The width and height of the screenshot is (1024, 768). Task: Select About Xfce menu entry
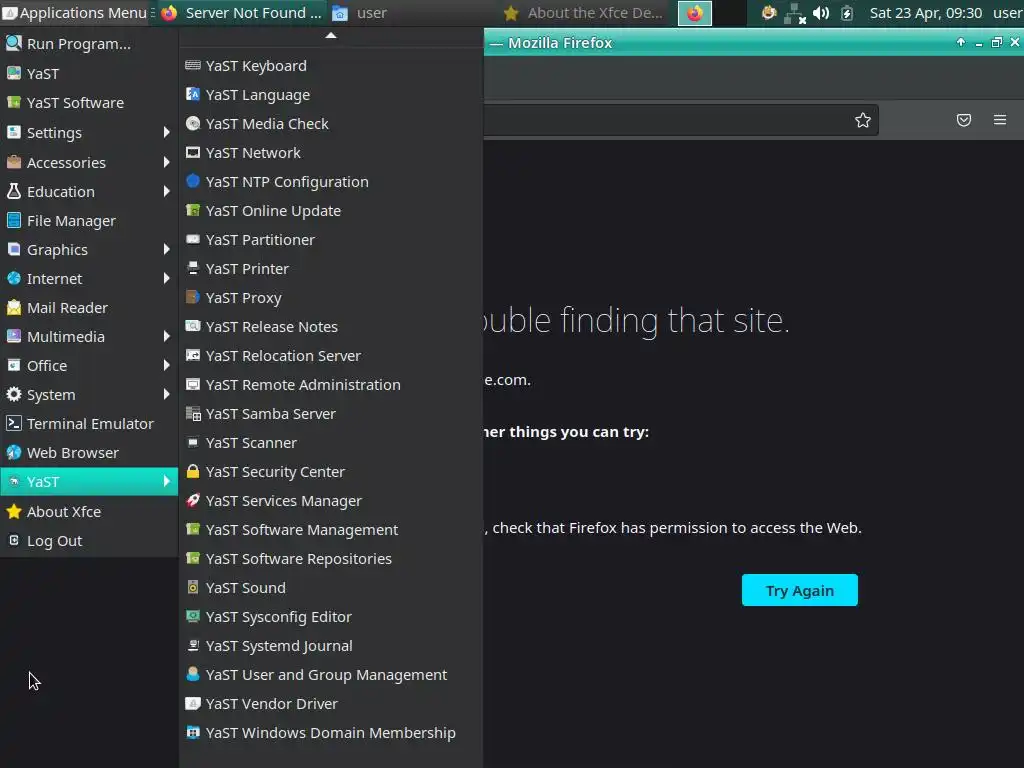tap(89, 511)
